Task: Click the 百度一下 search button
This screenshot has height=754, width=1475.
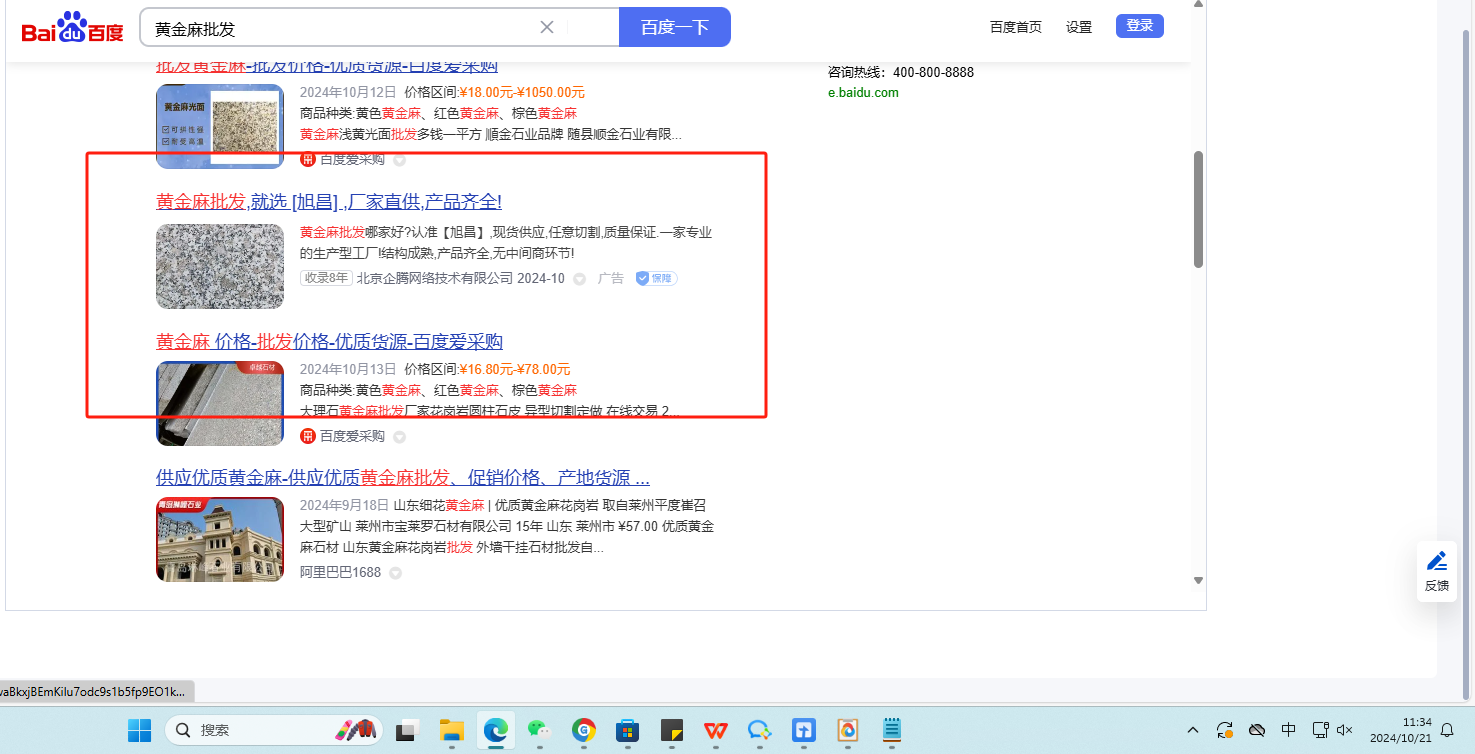Action: pyautogui.click(x=674, y=27)
